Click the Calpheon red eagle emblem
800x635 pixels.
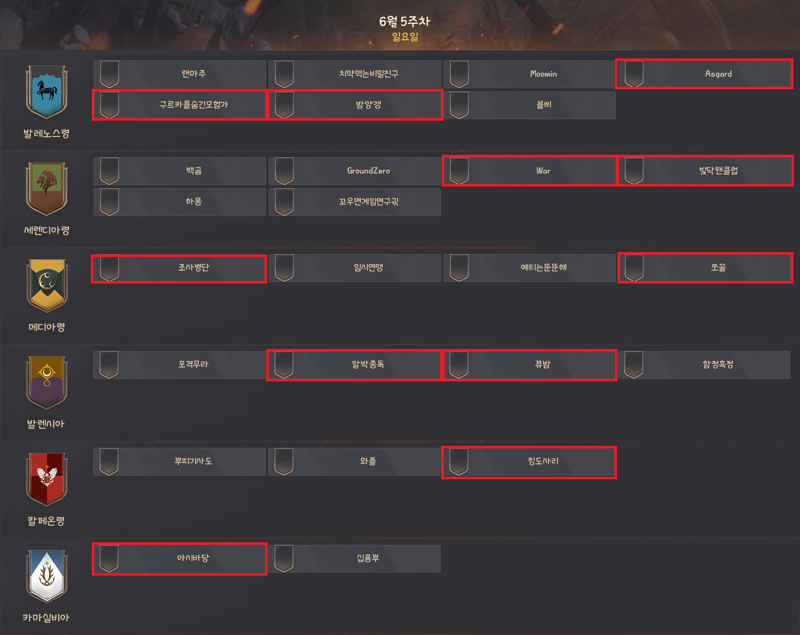(x=46, y=479)
